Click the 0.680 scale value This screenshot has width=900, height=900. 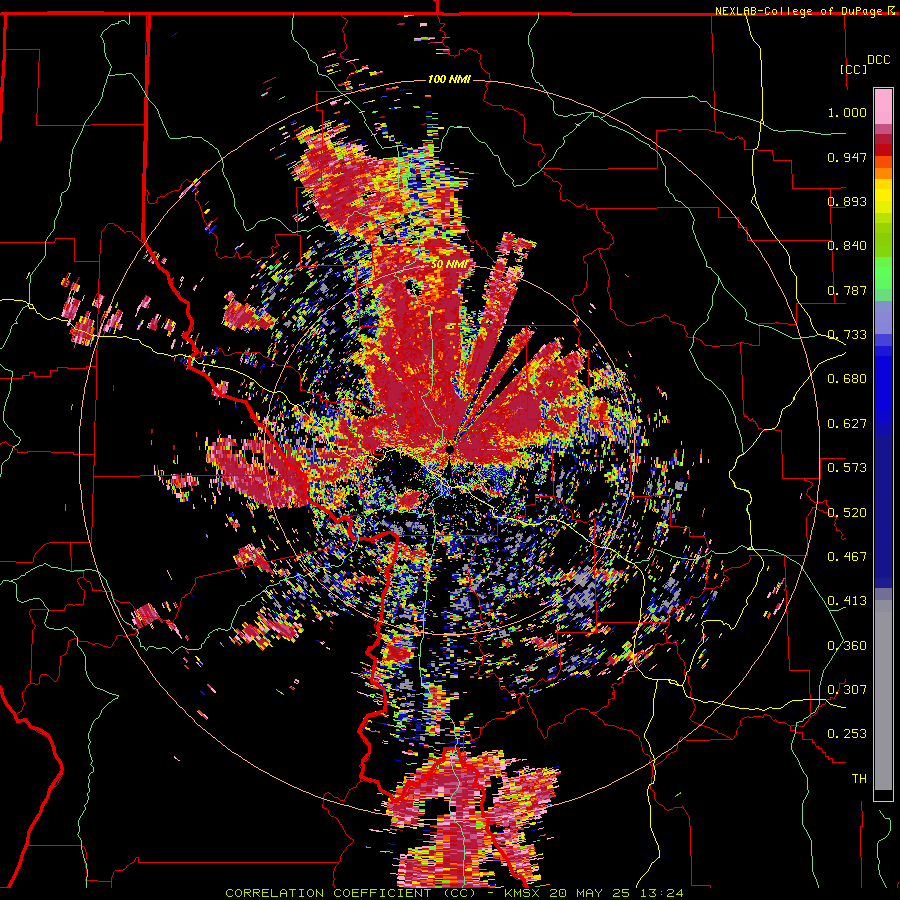847,379
